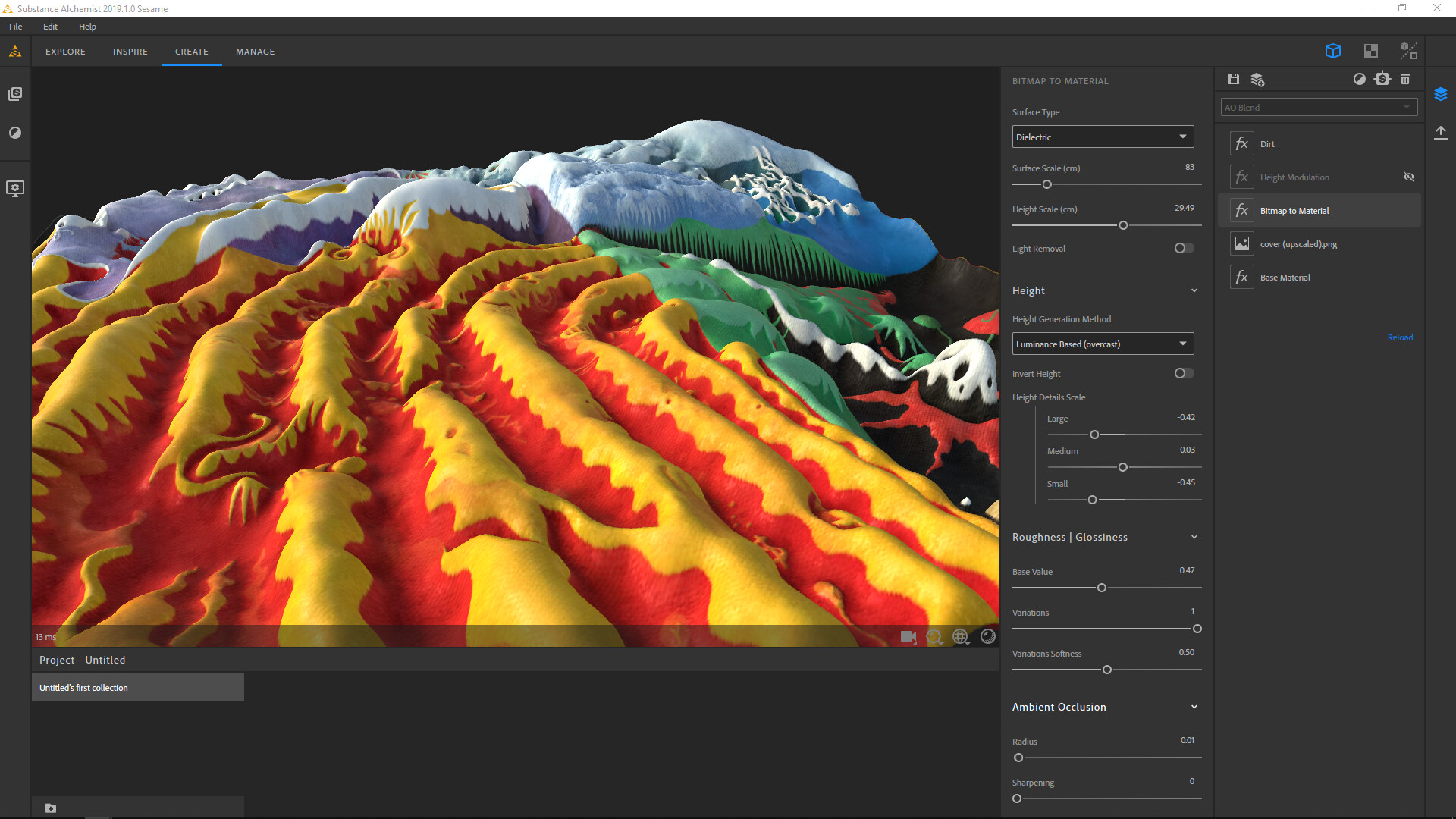The width and height of the screenshot is (1456, 819).
Task: Show the hidden Height Modulation layer
Action: click(1408, 177)
